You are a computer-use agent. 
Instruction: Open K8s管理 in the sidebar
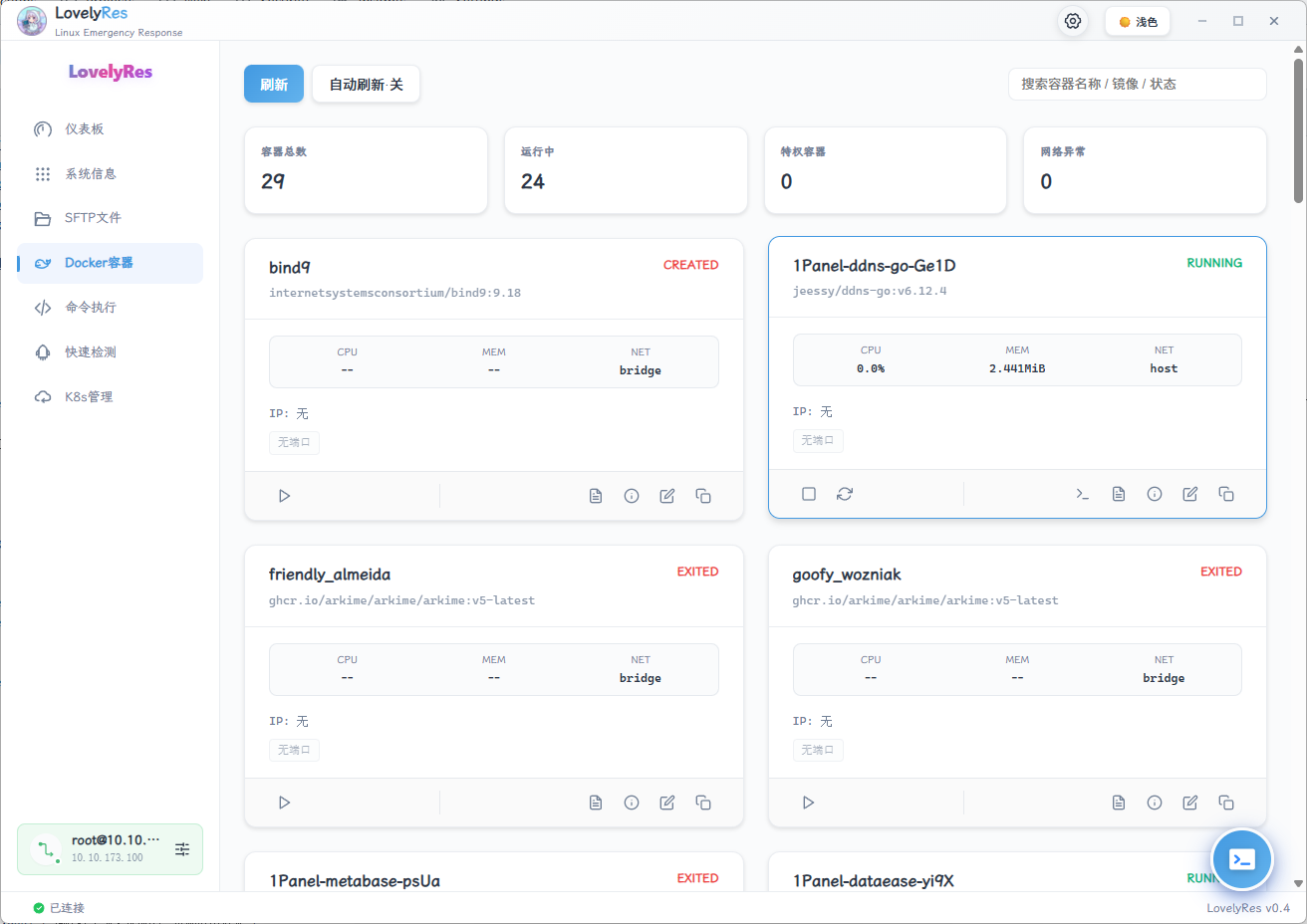tap(110, 397)
